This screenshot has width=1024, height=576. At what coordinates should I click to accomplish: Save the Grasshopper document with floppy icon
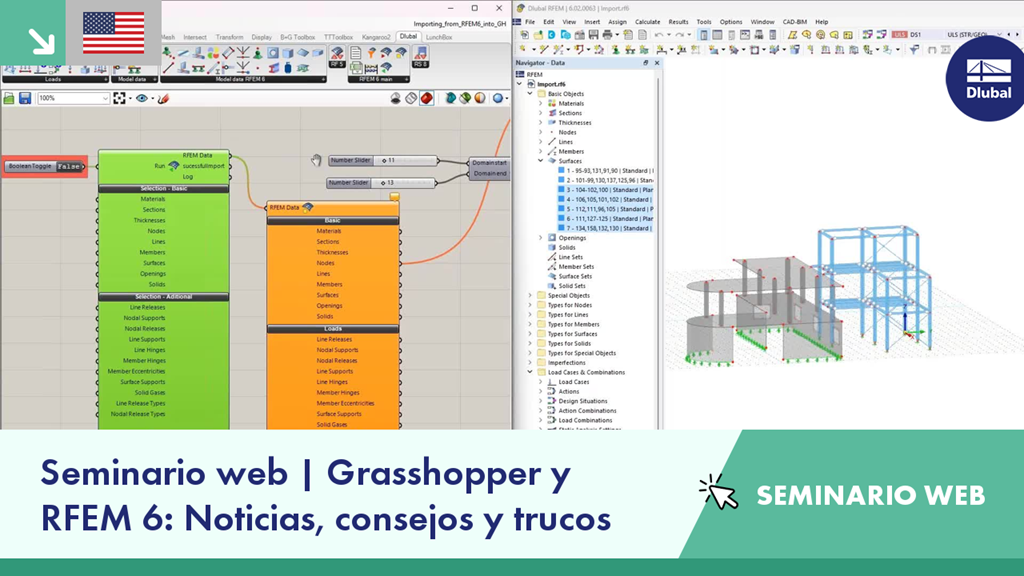pyautogui.click(x=25, y=98)
